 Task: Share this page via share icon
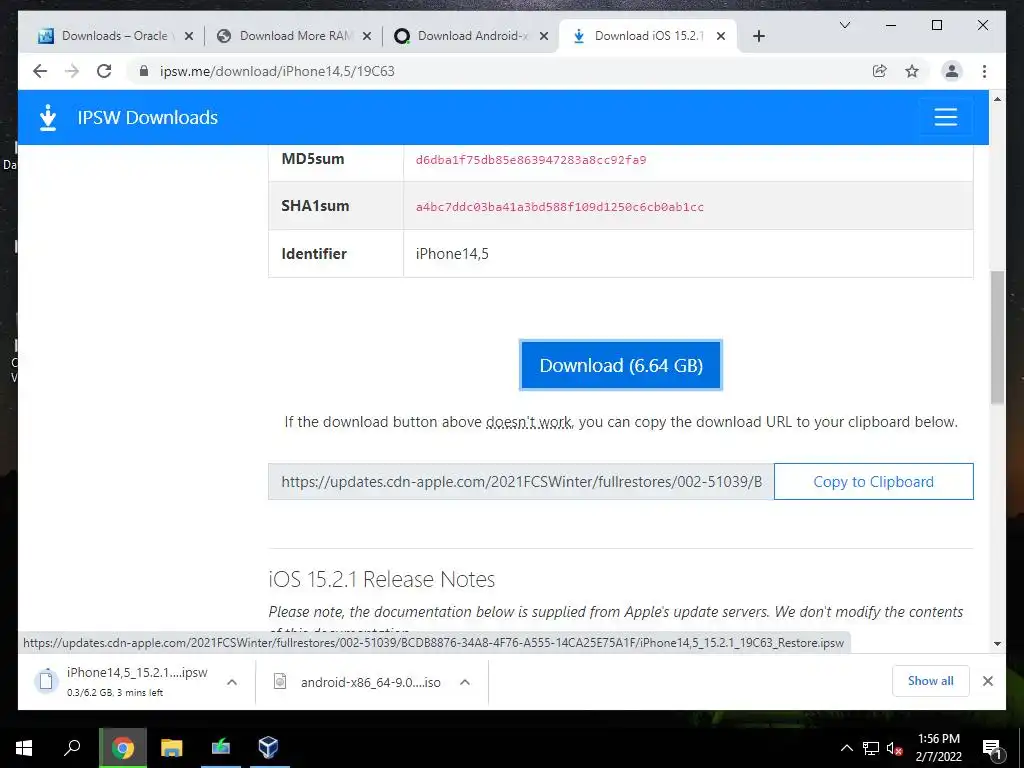click(880, 71)
